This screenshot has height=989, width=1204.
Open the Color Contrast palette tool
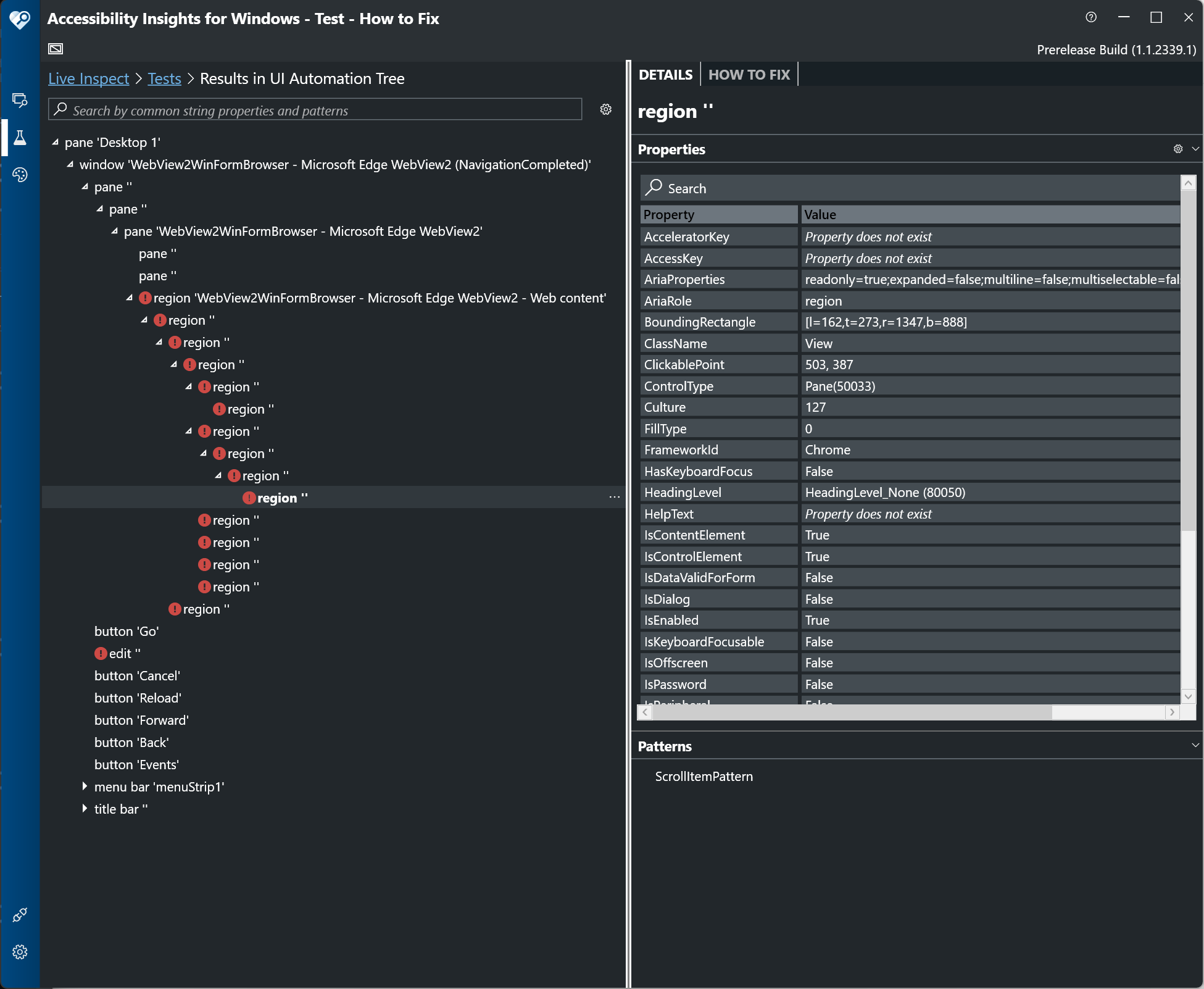pos(19,175)
